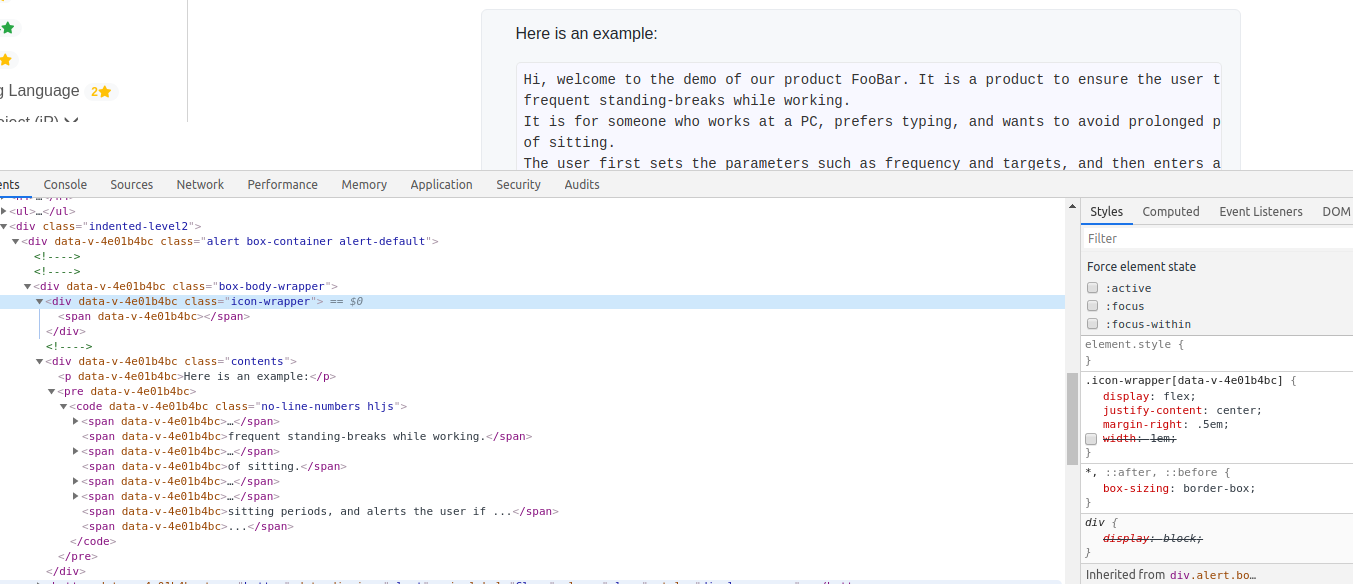Viewport: 1353px width, 584px height.
Task: Open the Event Listeners tab
Action: pos(1261,211)
